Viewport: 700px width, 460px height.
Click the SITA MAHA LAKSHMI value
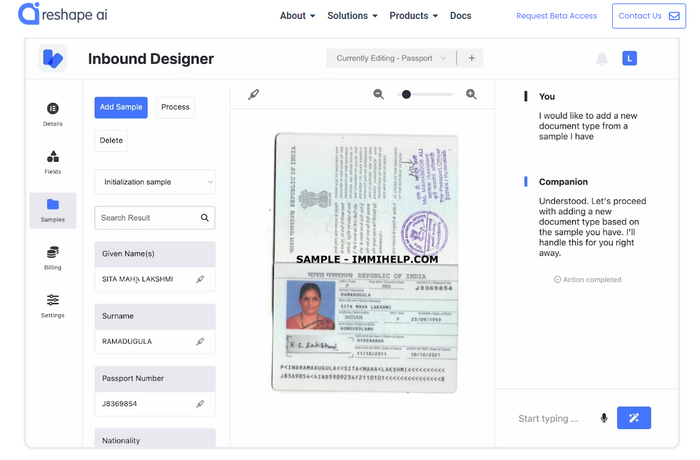(138, 279)
